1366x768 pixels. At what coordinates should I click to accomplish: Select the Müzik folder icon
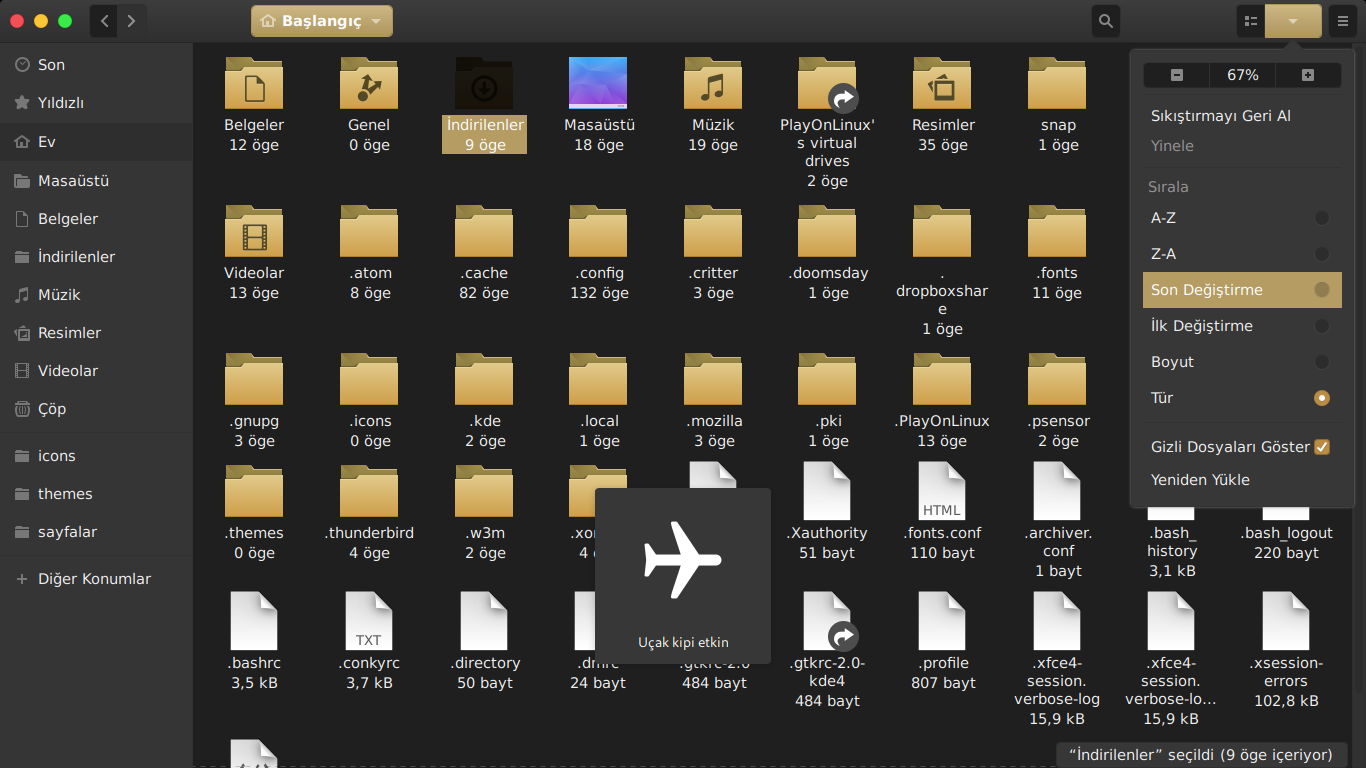pyautogui.click(x=713, y=83)
